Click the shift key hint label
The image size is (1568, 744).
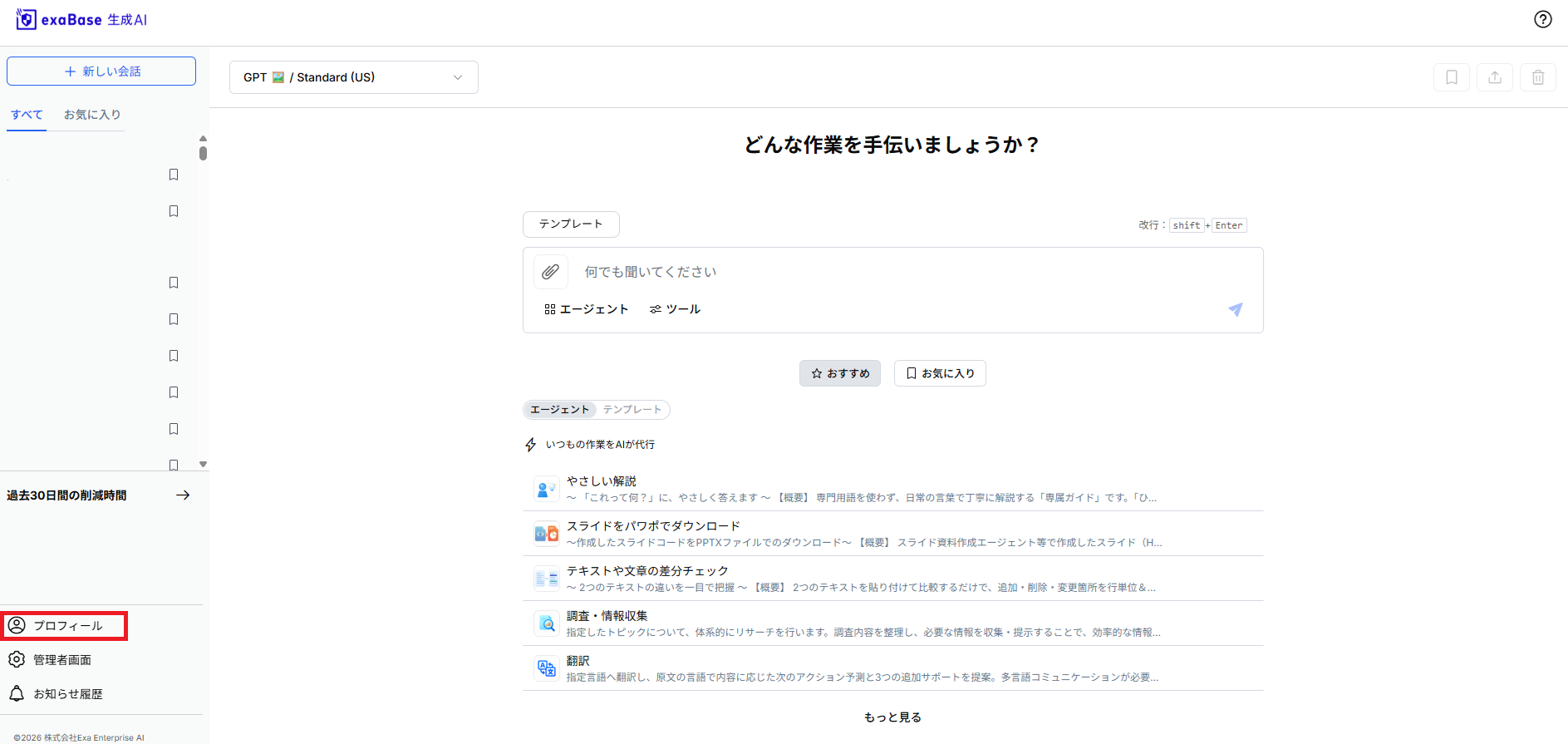1187,225
